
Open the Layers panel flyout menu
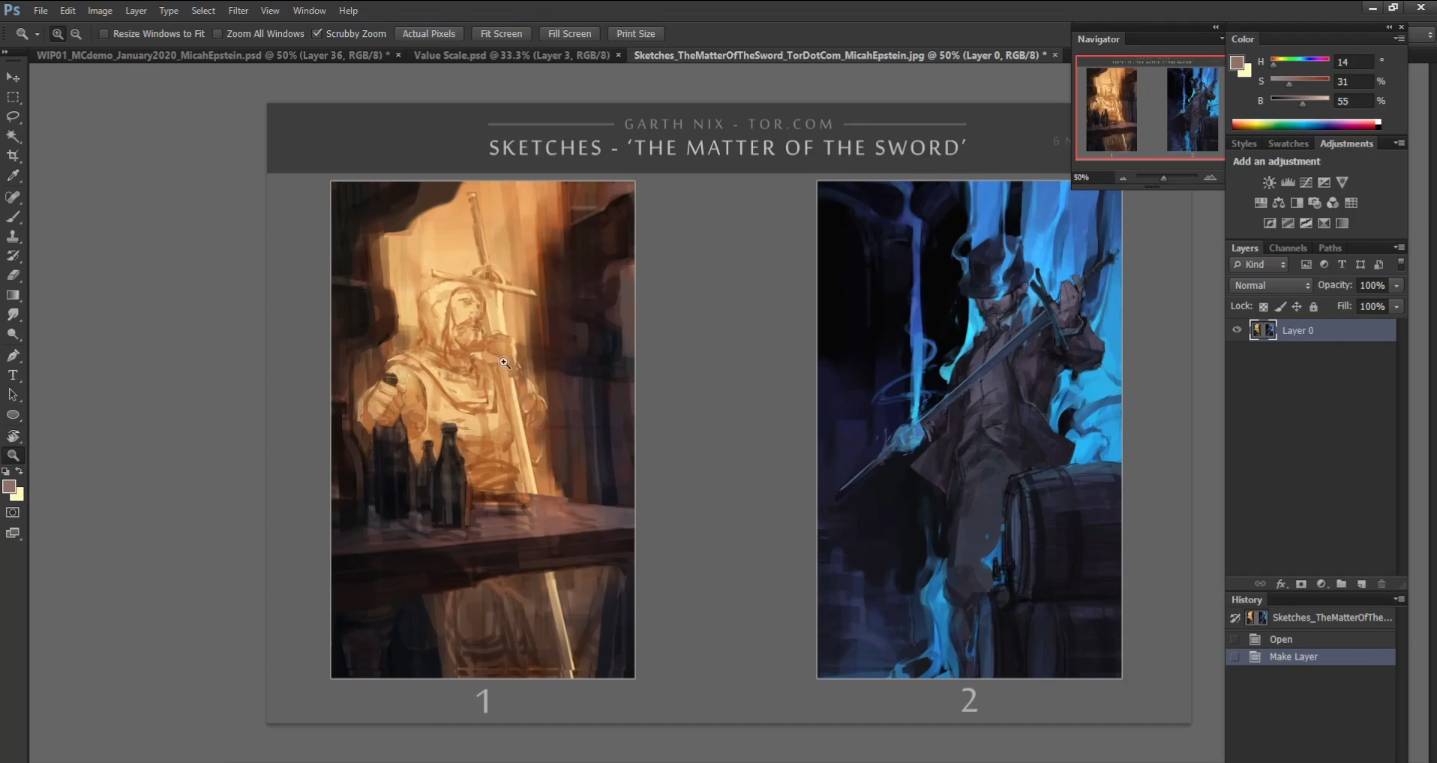point(1399,247)
